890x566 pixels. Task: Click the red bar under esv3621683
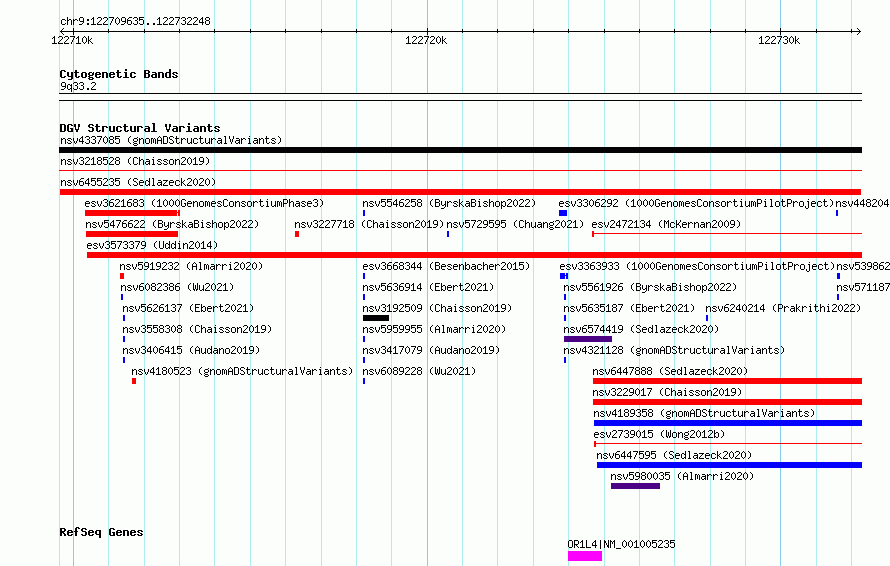132,213
